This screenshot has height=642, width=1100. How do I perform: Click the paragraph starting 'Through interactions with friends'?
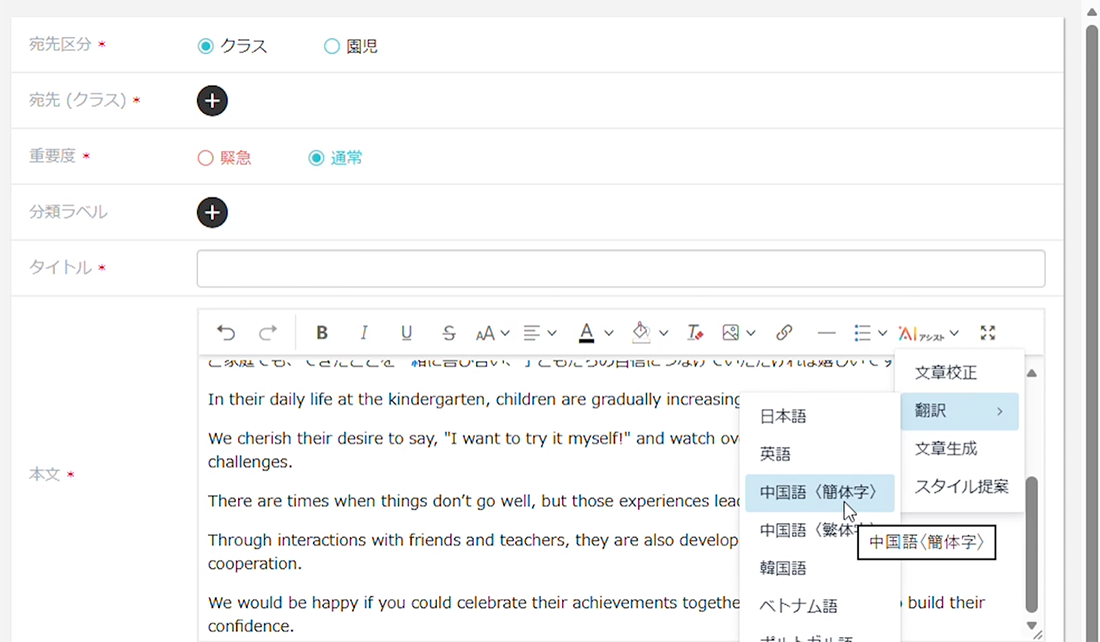[x=473, y=551]
